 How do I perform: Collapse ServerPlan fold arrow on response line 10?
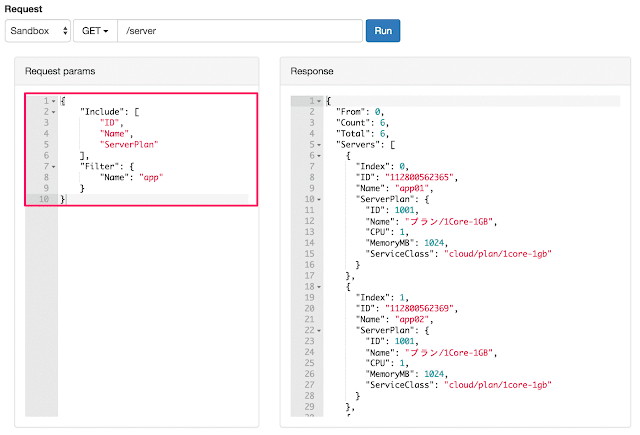coord(319,200)
